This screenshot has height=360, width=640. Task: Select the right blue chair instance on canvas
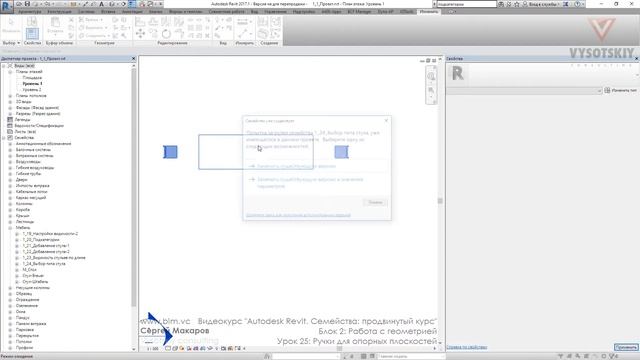341,152
